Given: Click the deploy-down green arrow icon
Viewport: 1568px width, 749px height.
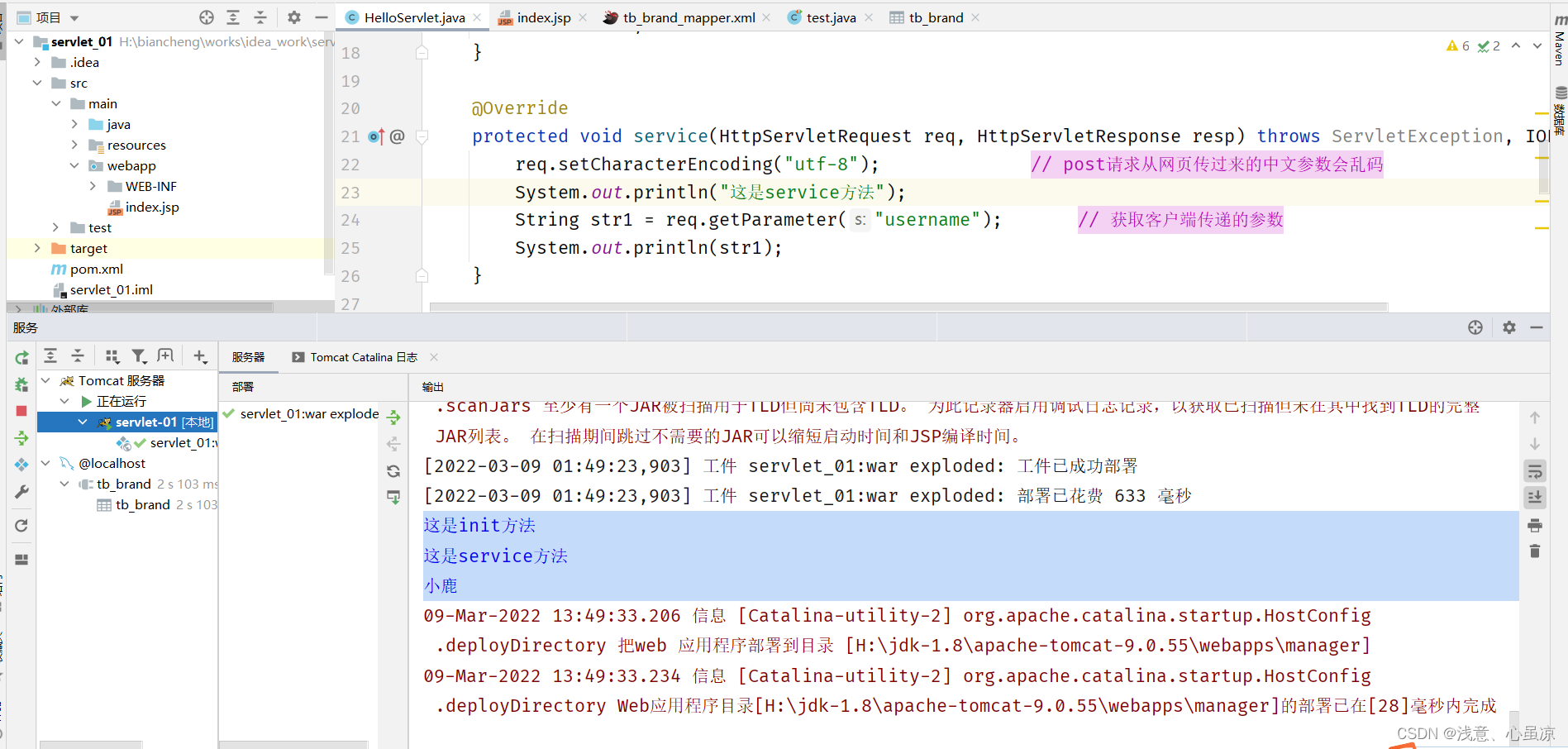Looking at the screenshot, I should 393,498.
